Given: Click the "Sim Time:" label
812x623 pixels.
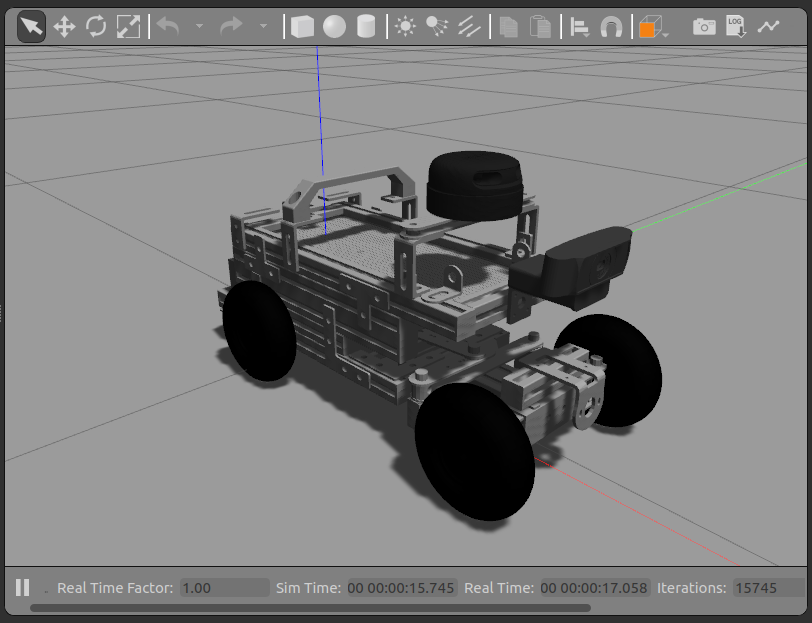Looking at the screenshot, I should [309, 588].
